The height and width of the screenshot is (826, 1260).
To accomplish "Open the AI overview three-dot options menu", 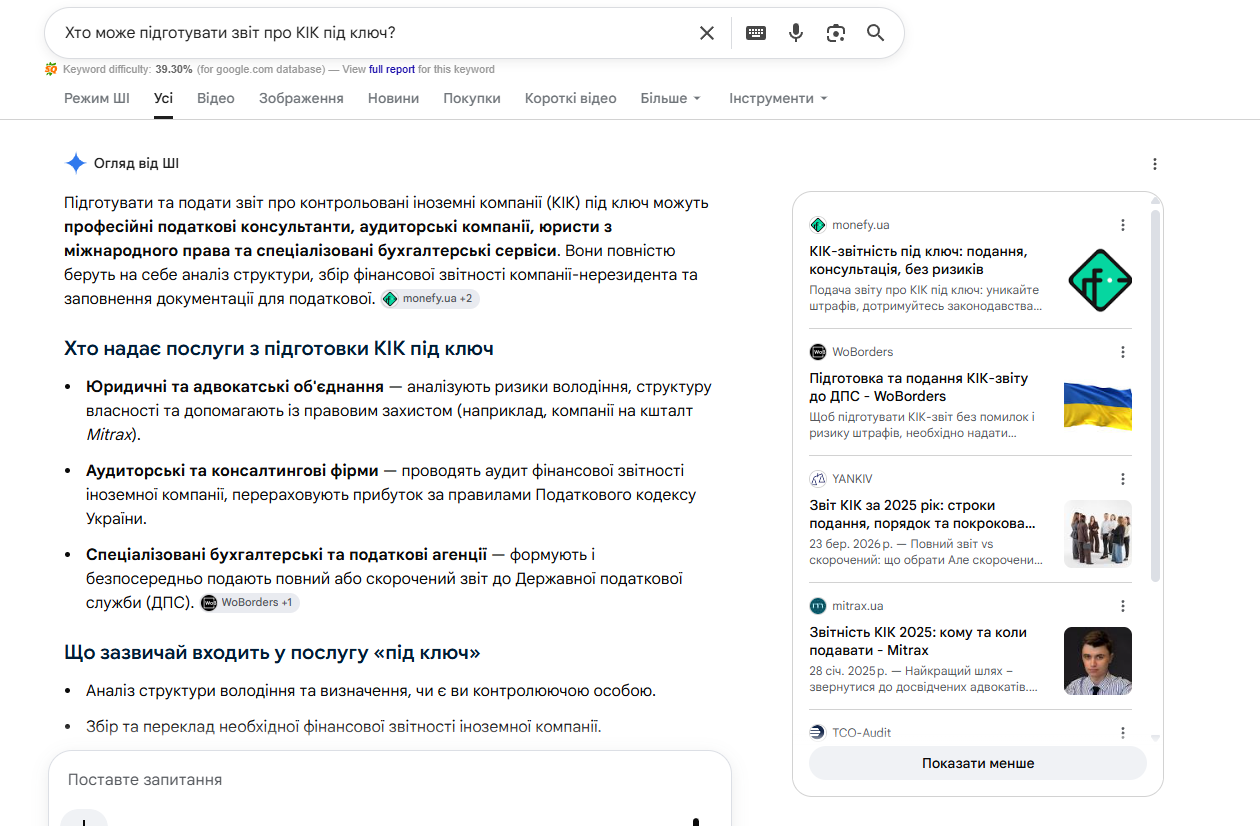I will coord(1155,164).
